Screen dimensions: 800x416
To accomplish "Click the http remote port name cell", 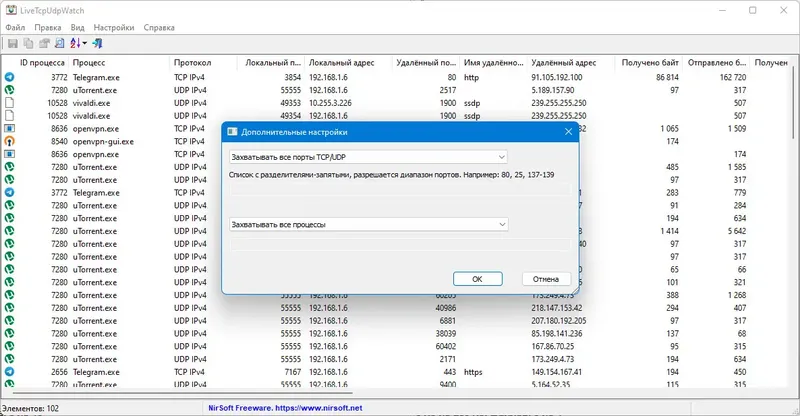I will click(x=471, y=77).
